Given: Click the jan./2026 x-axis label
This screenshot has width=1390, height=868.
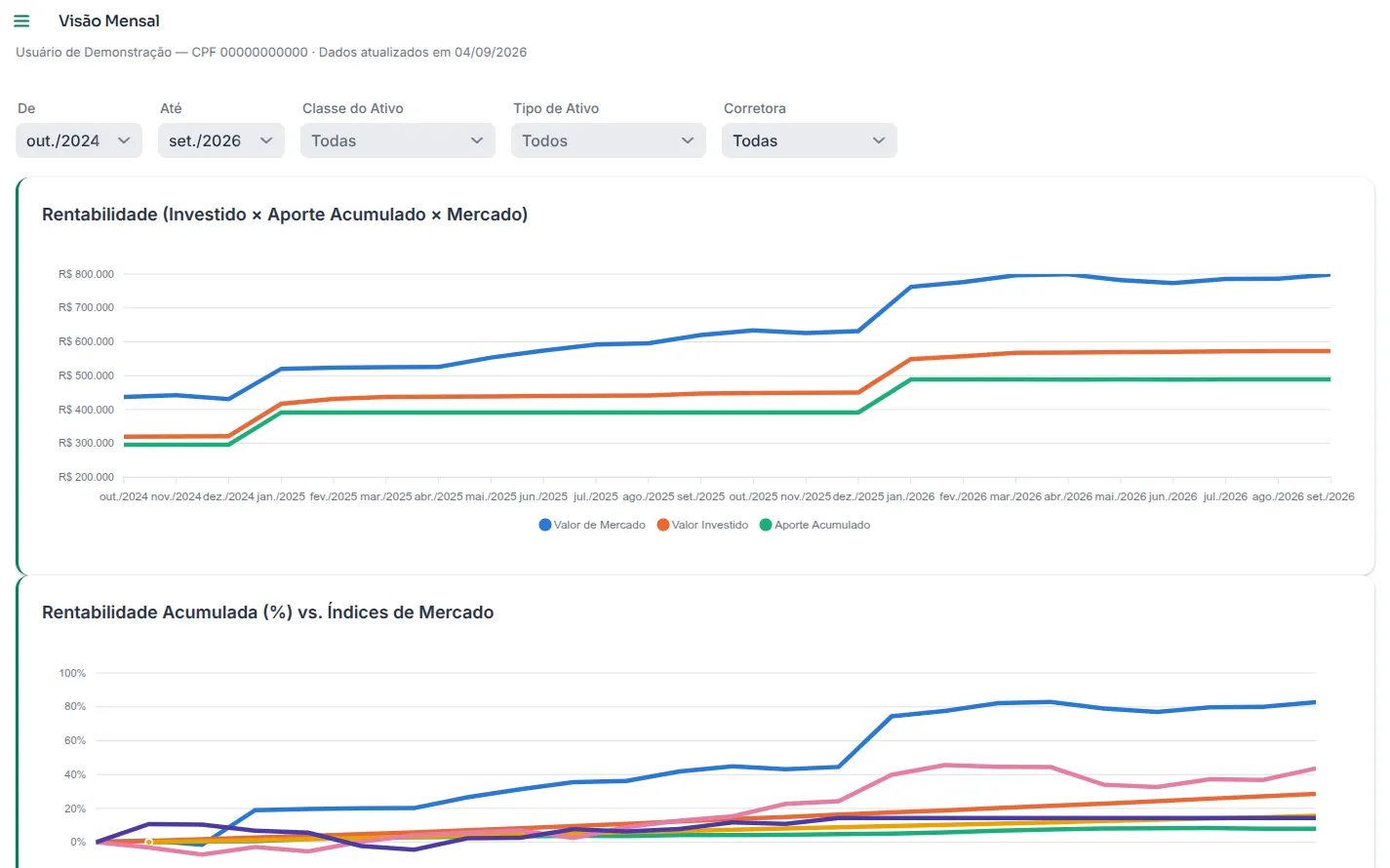Looking at the screenshot, I should pyautogui.click(x=911, y=496).
